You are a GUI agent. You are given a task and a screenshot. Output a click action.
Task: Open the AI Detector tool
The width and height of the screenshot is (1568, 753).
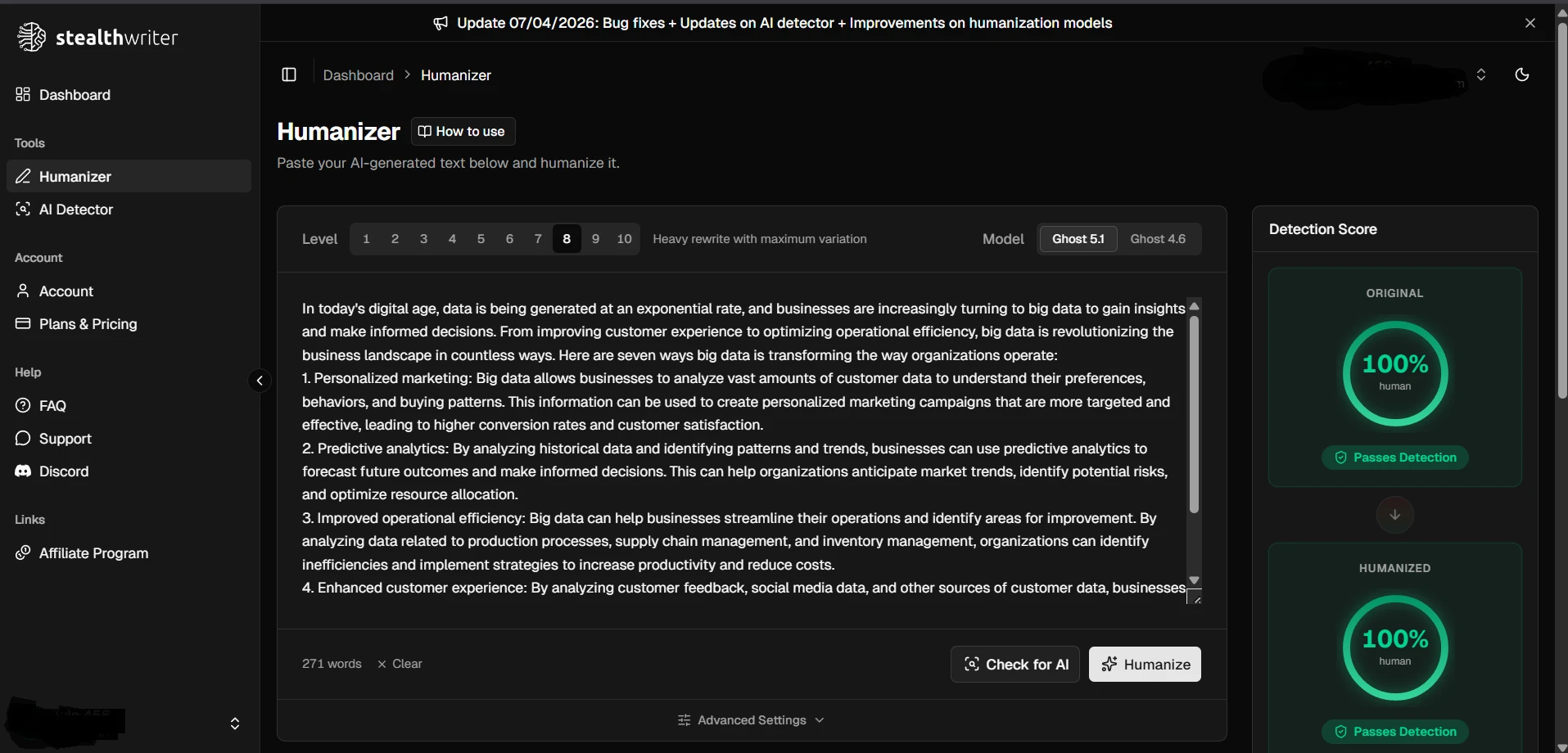[75, 210]
